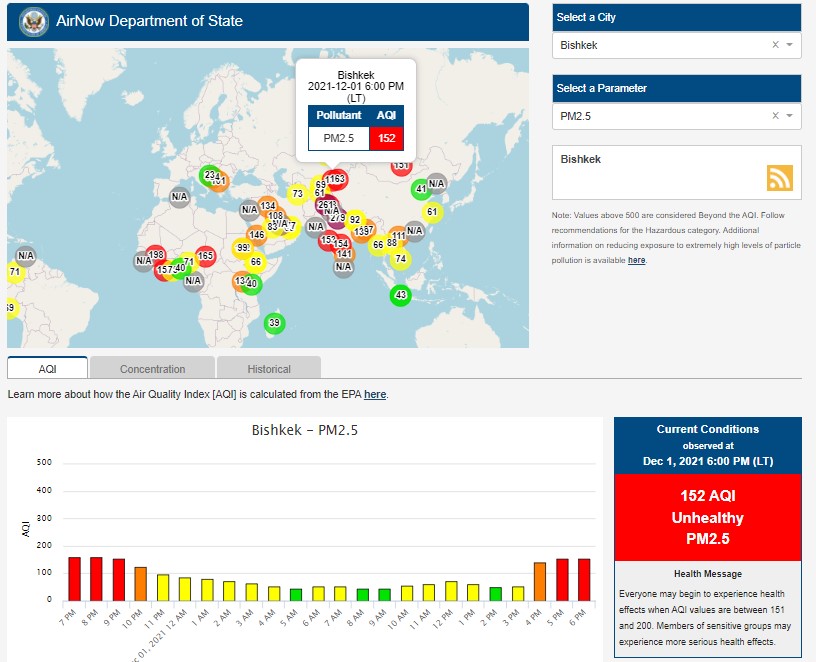Click the red 152 AQI cell in popup

click(386, 138)
